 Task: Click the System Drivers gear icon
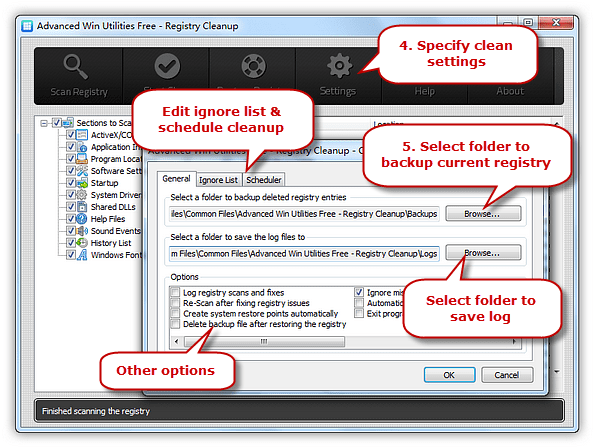[82, 195]
